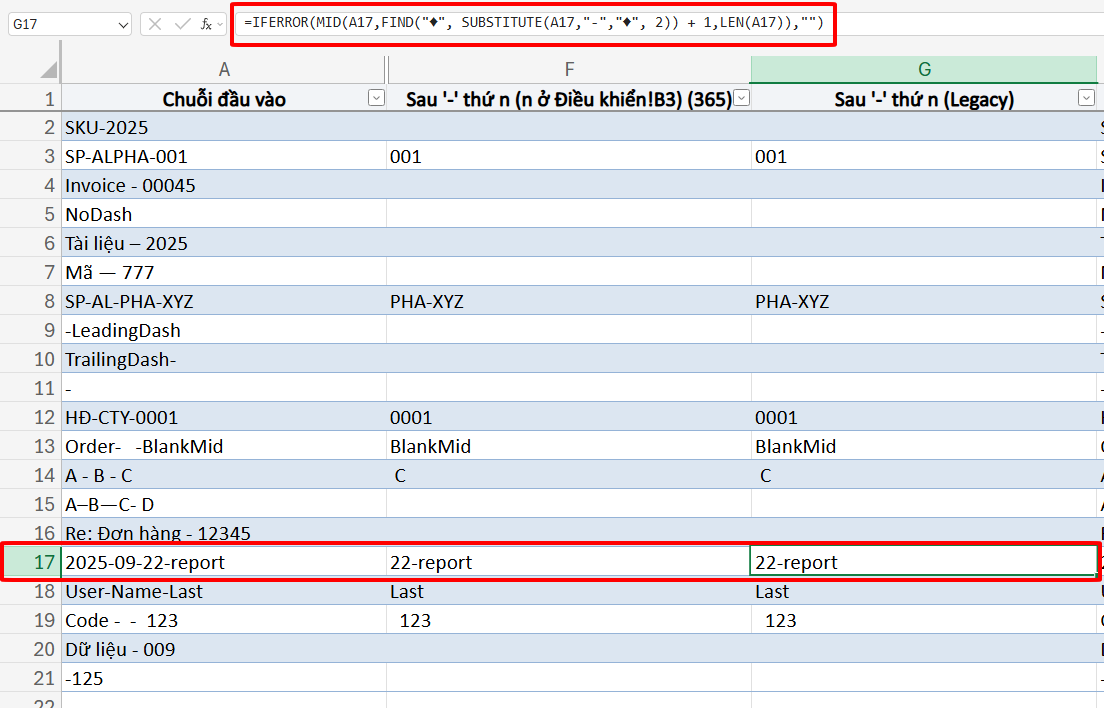Click the Enter checkmark formula bar icon
The image size is (1104, 708).
coord(182,24)
